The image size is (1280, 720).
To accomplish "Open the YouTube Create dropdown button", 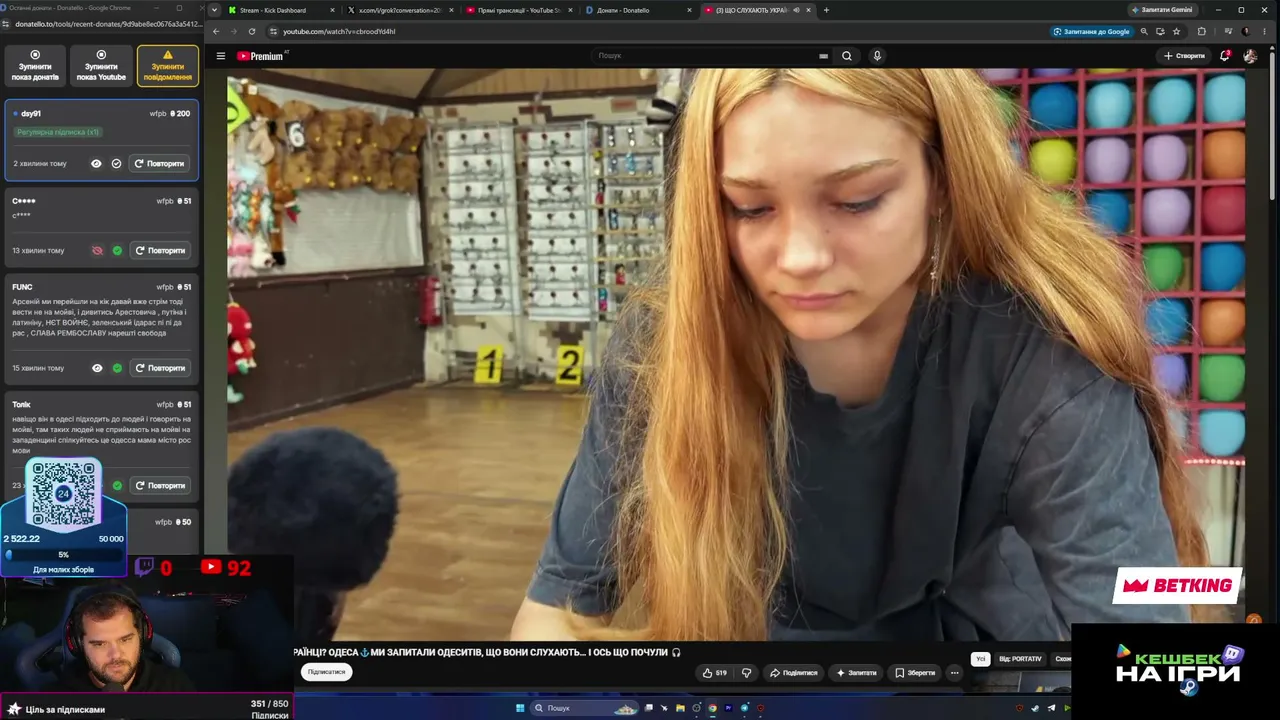I will click(x=1185, y=56).
